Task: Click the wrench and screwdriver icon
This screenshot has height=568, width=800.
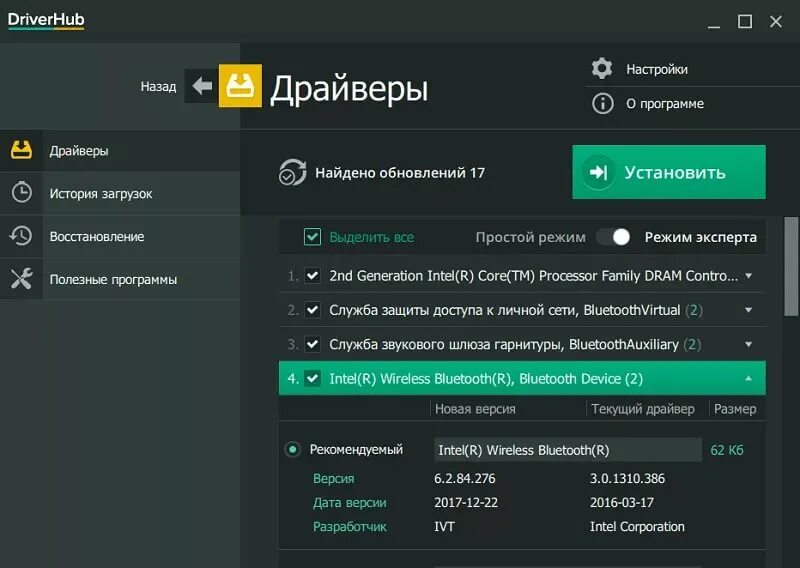Action: coord(21,279)
